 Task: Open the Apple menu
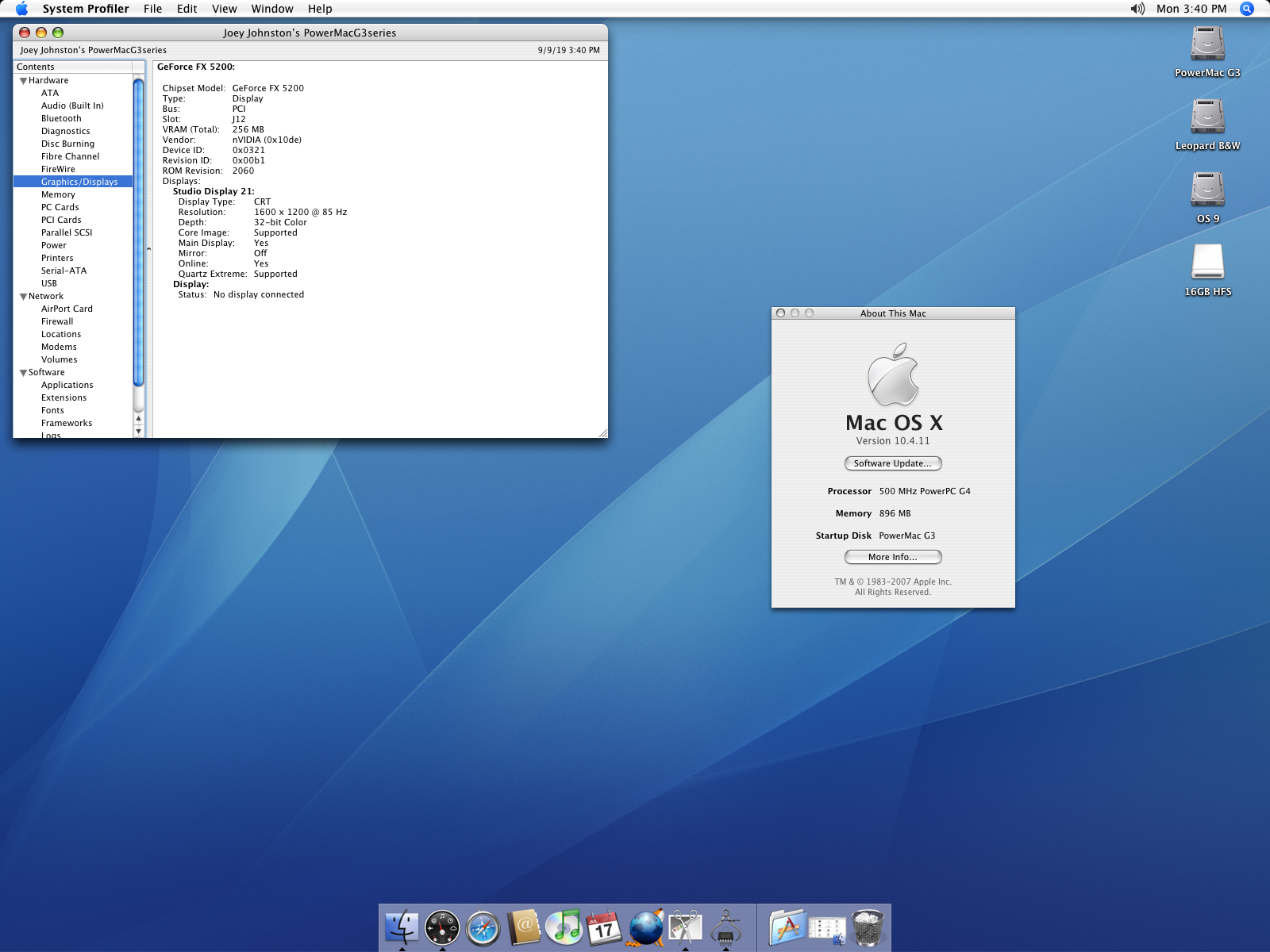click(x=21, y=9)
